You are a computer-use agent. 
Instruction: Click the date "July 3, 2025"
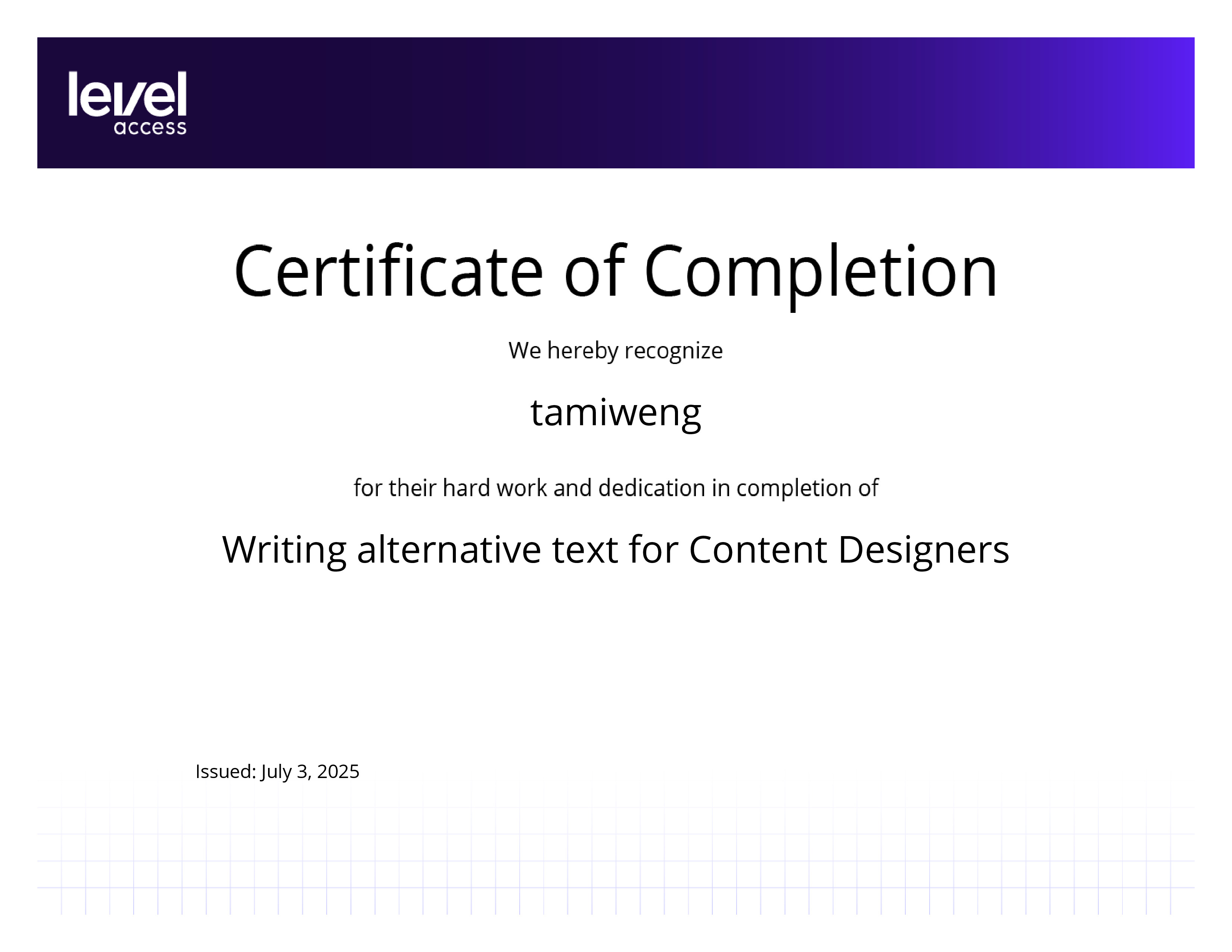coord(310,772)
